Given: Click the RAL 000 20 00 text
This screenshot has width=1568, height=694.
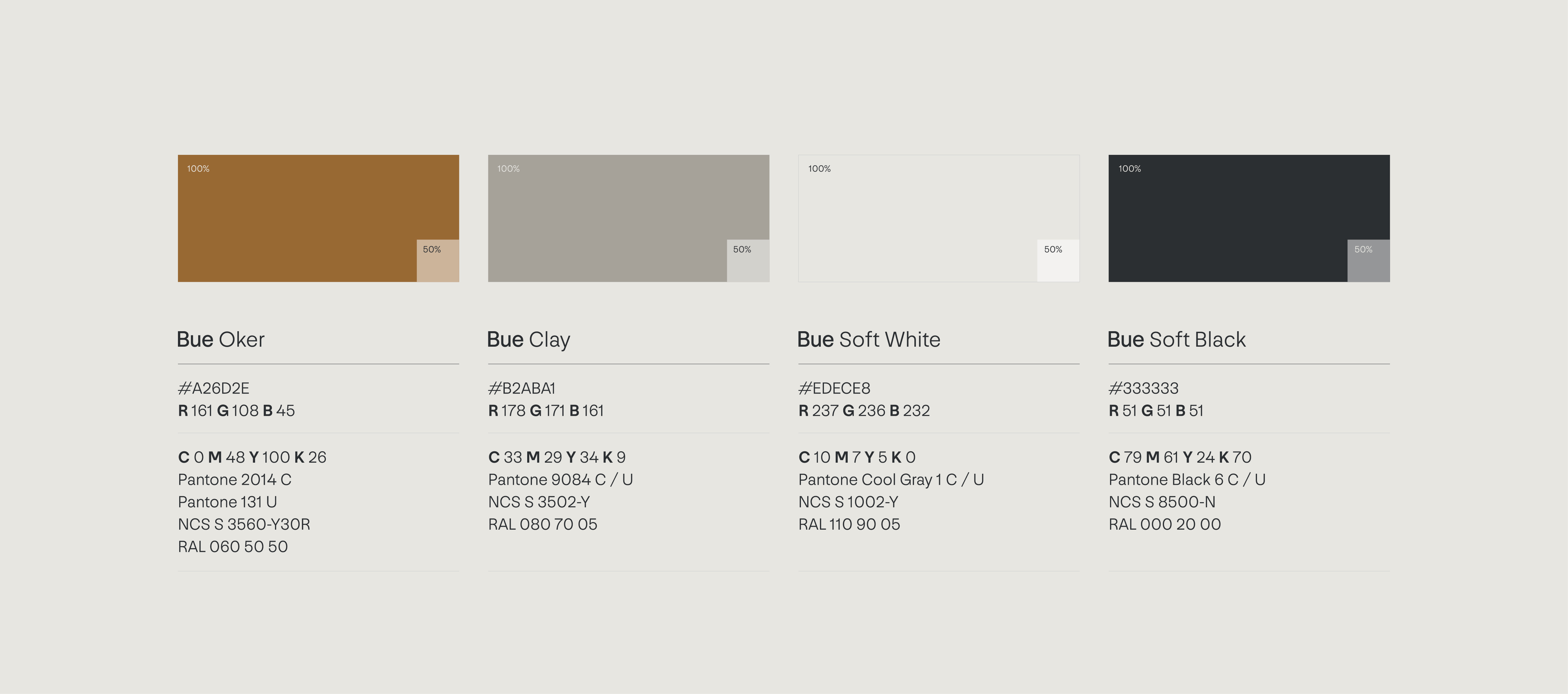Looking at the screenshot, I should pyautogui.click(x=1164, y=524).
